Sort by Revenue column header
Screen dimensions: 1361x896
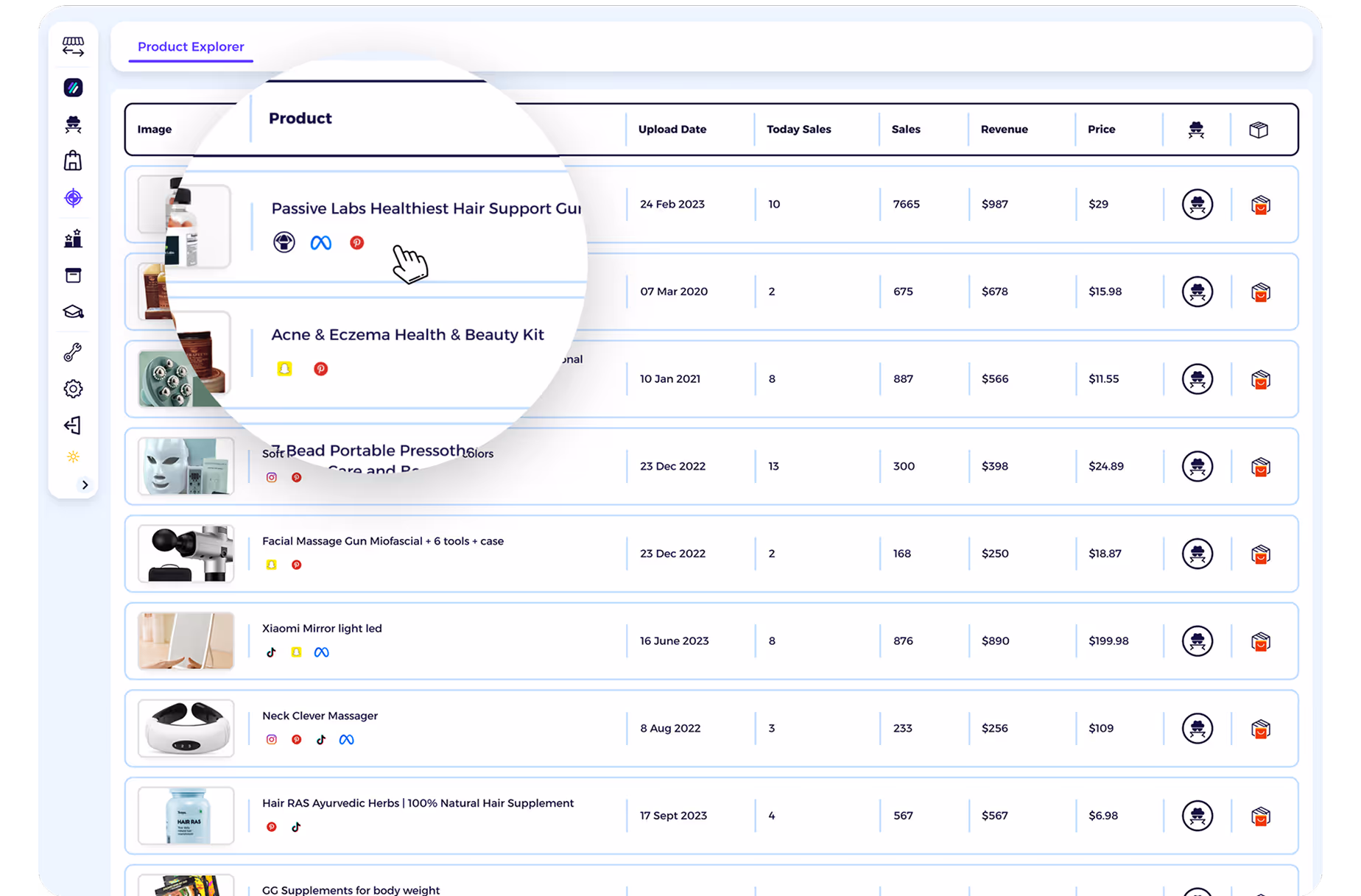[x=1005, y=130]
